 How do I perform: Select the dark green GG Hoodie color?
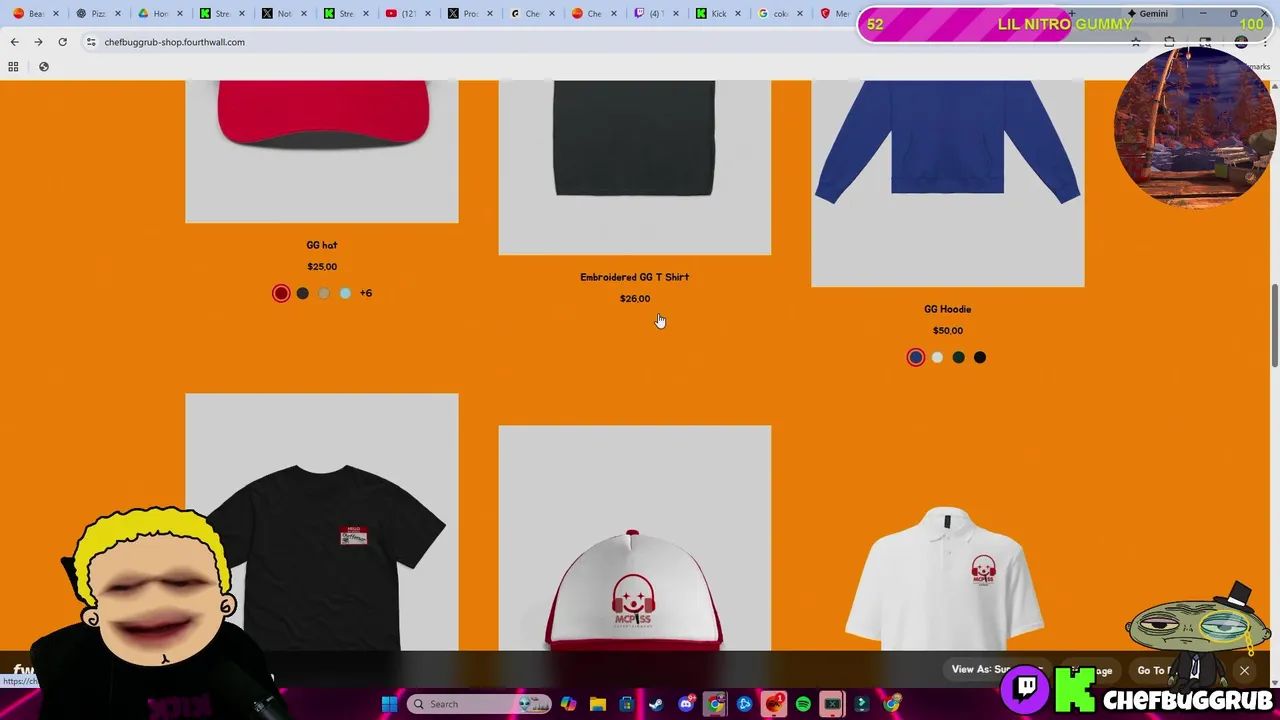point(958,357)
